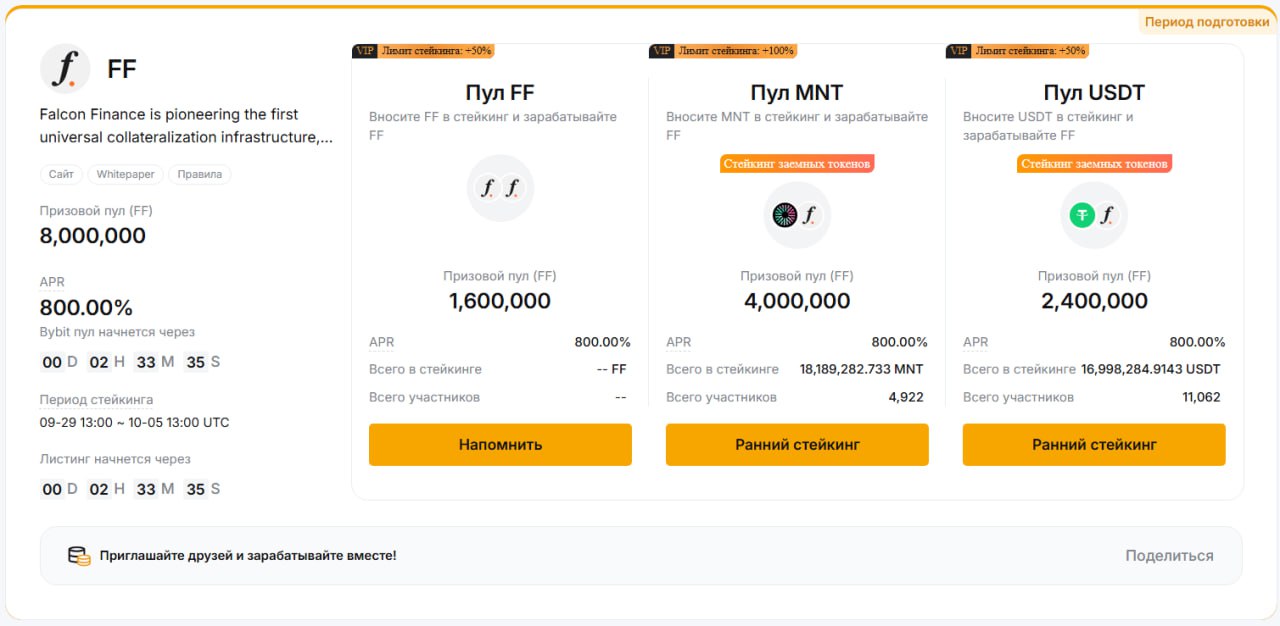Open the Сайт link tag

tap(61, 174)
